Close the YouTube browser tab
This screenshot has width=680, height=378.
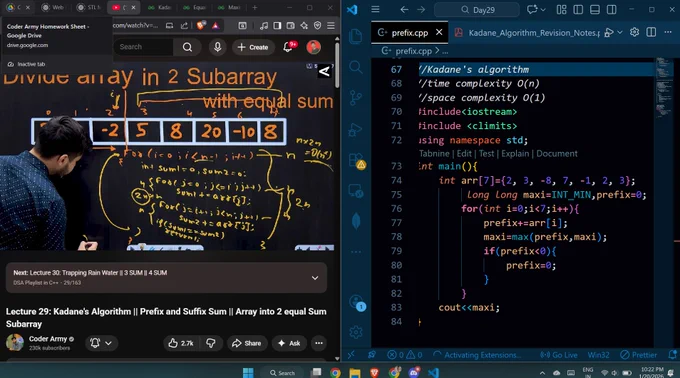point(133,7)
